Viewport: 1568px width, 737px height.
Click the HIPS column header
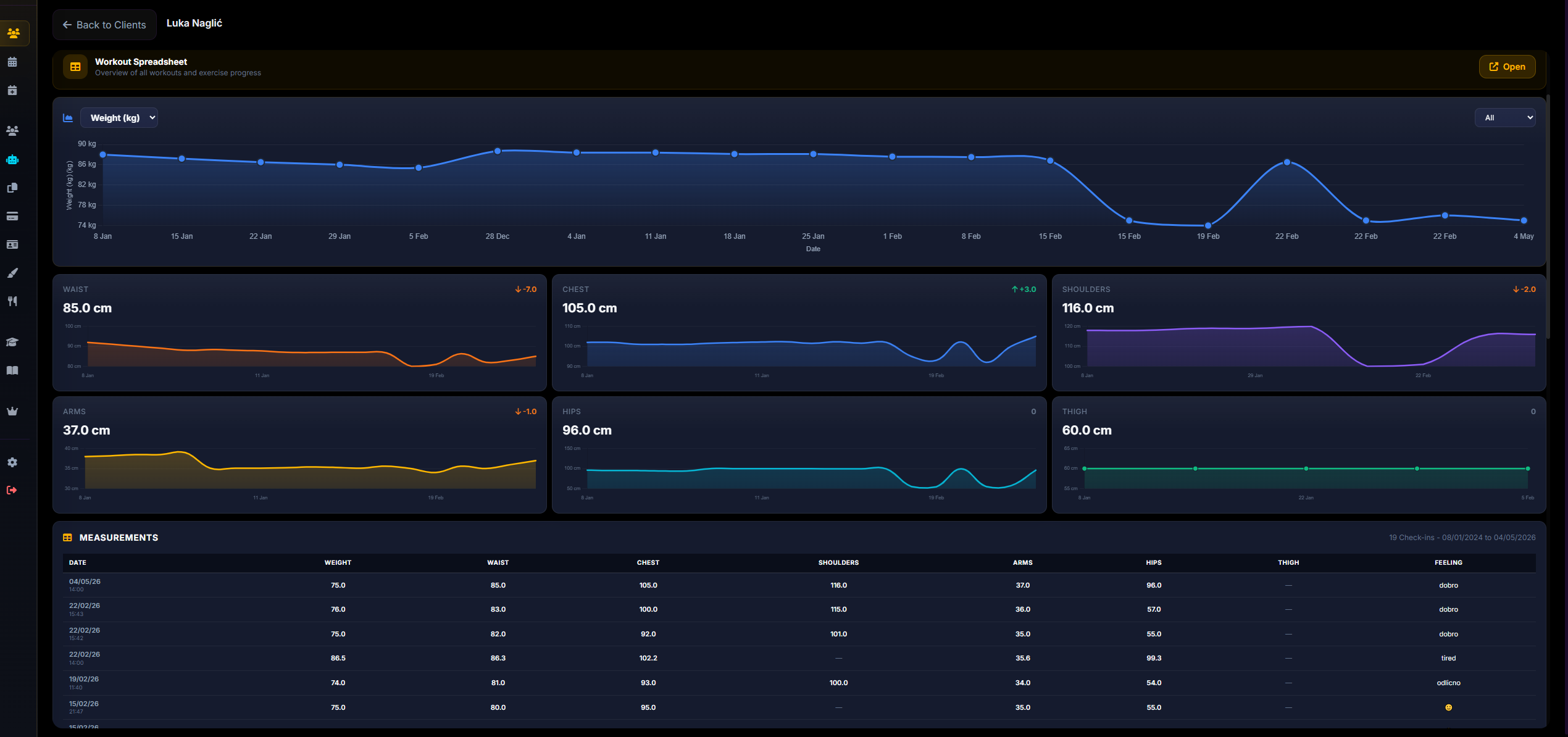[1154, 562]
